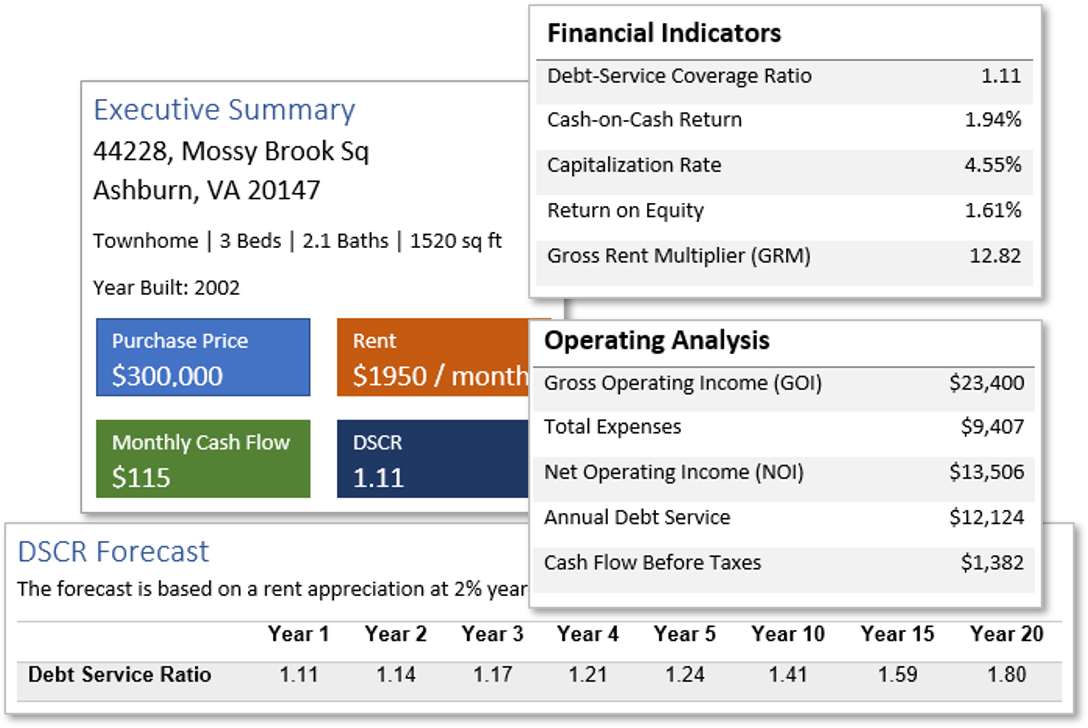Click the Annual Debt Service row

pyautogui.click(x=784, y=517)
